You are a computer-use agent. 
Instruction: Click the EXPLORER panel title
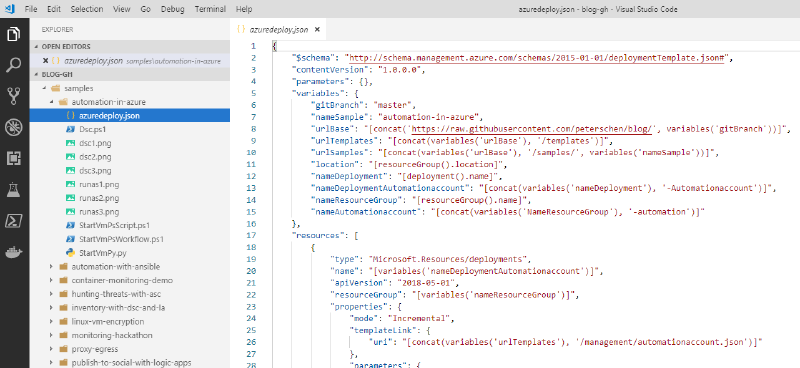tap(57, 30)
